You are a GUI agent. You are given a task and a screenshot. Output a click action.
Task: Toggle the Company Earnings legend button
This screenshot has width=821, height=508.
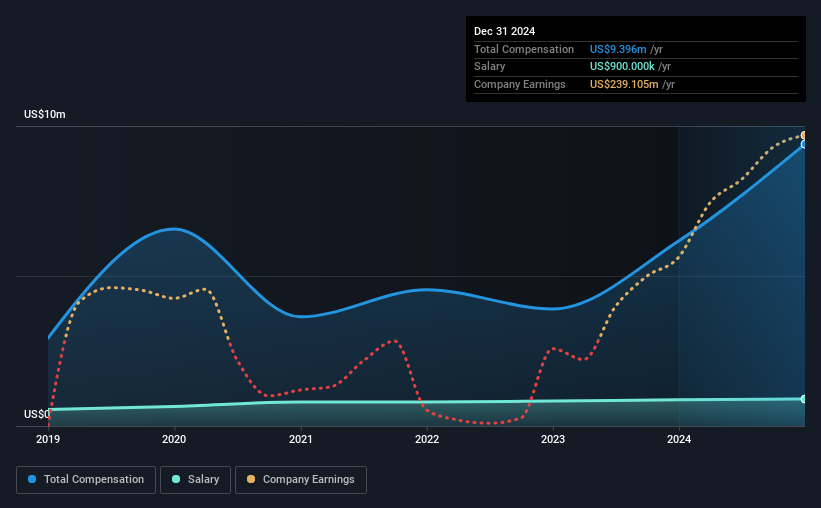coord(301,480)
